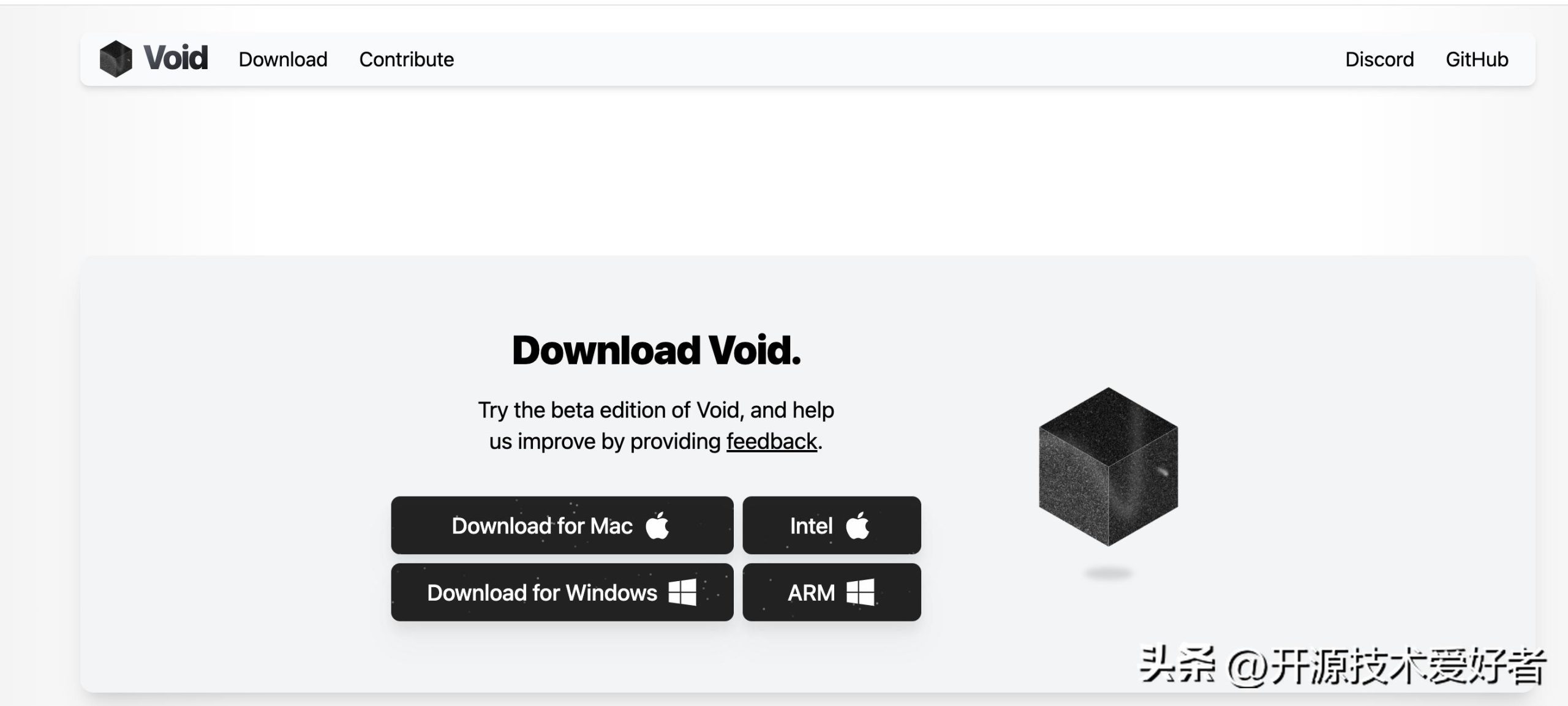Click the feedback hyperlink in the description
This screenshot has height=706, width=1568.
tap(771, 441)
